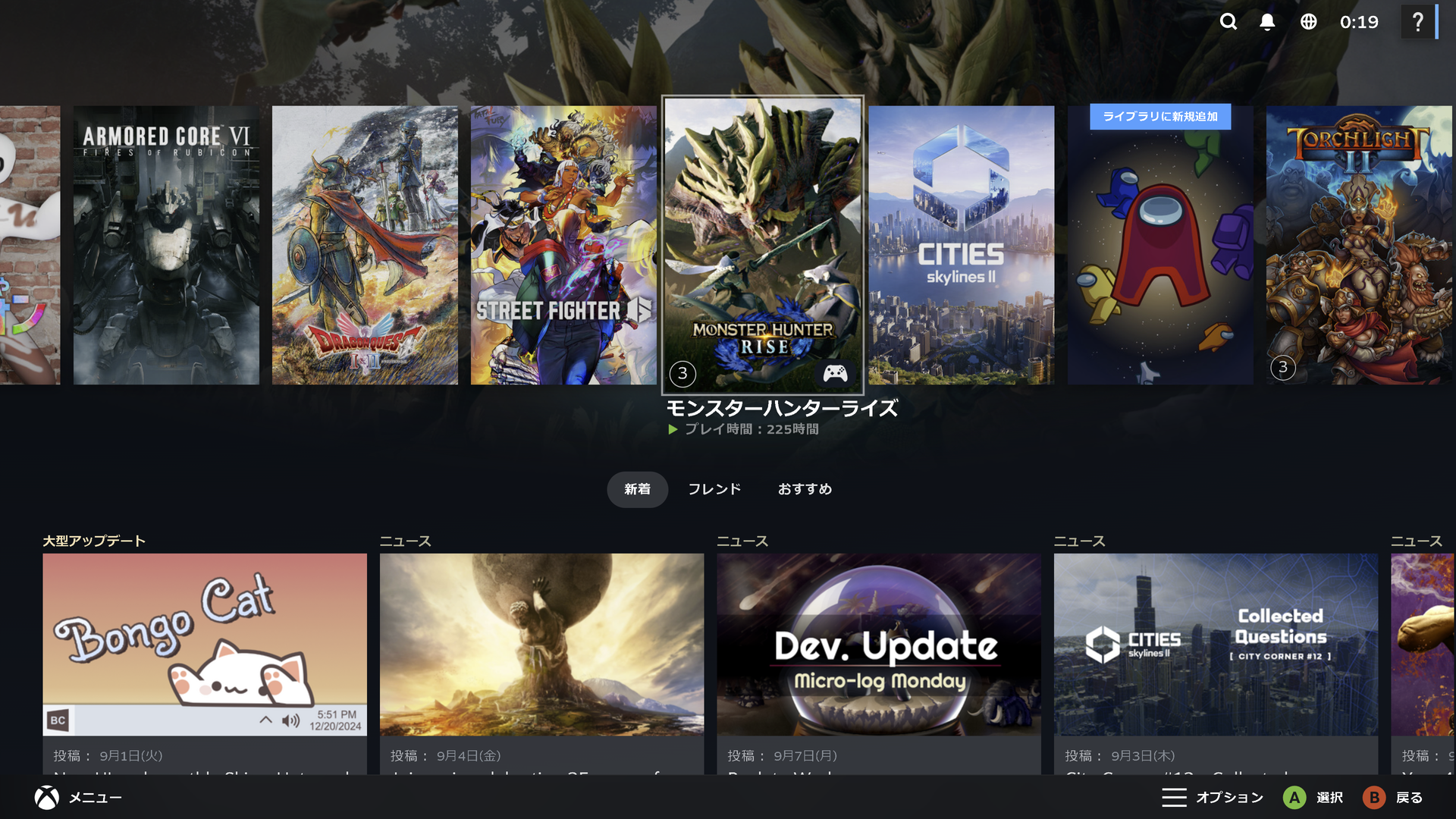Click the ニュース label above Collected Questions card
The width and height of the screenshot is (1456, 819).
point(1080,541)
